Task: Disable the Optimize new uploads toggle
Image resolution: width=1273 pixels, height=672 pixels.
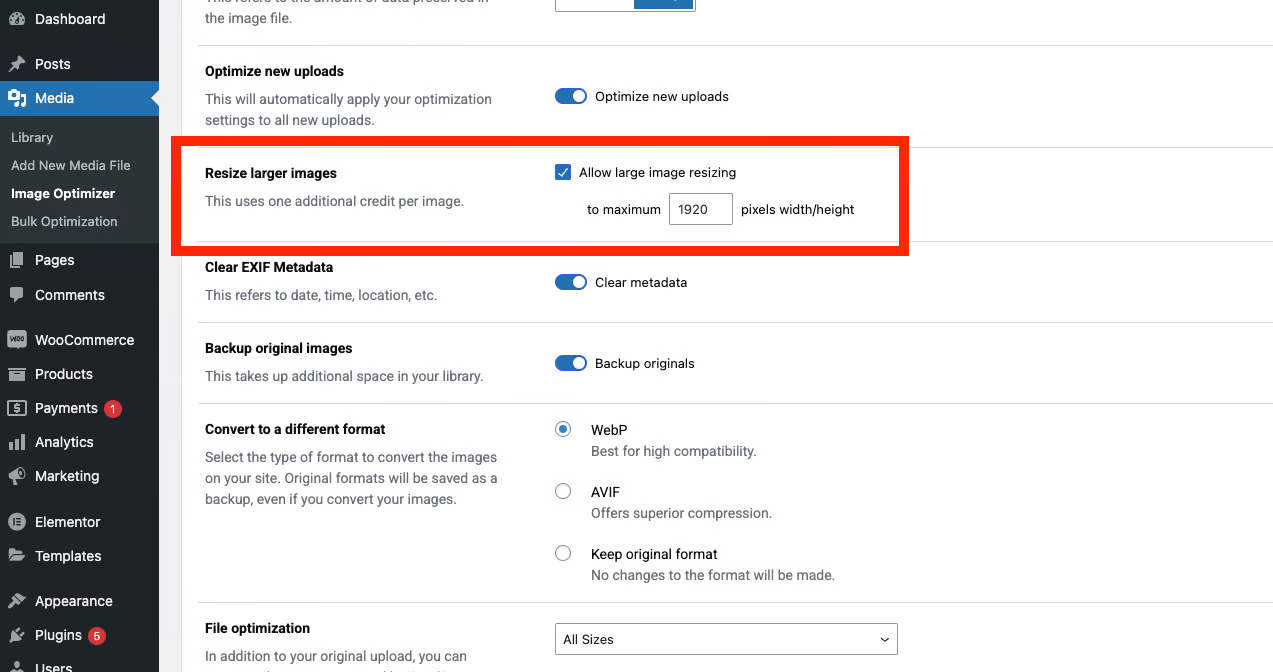Action: click(571, 97)
